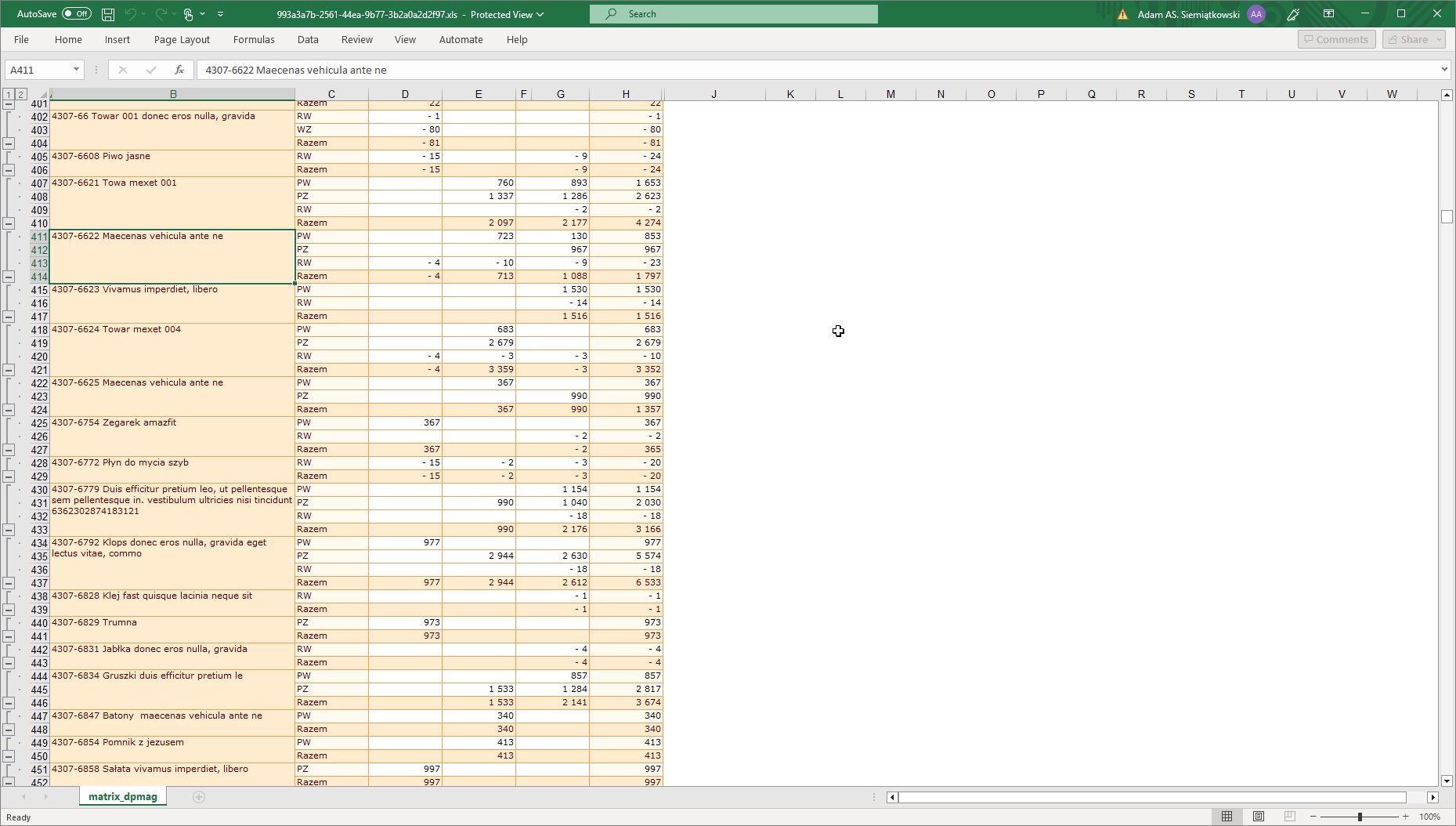
Task: Open the Customize Quick Access Toolbar dropdown
Action: coord(221,14)
